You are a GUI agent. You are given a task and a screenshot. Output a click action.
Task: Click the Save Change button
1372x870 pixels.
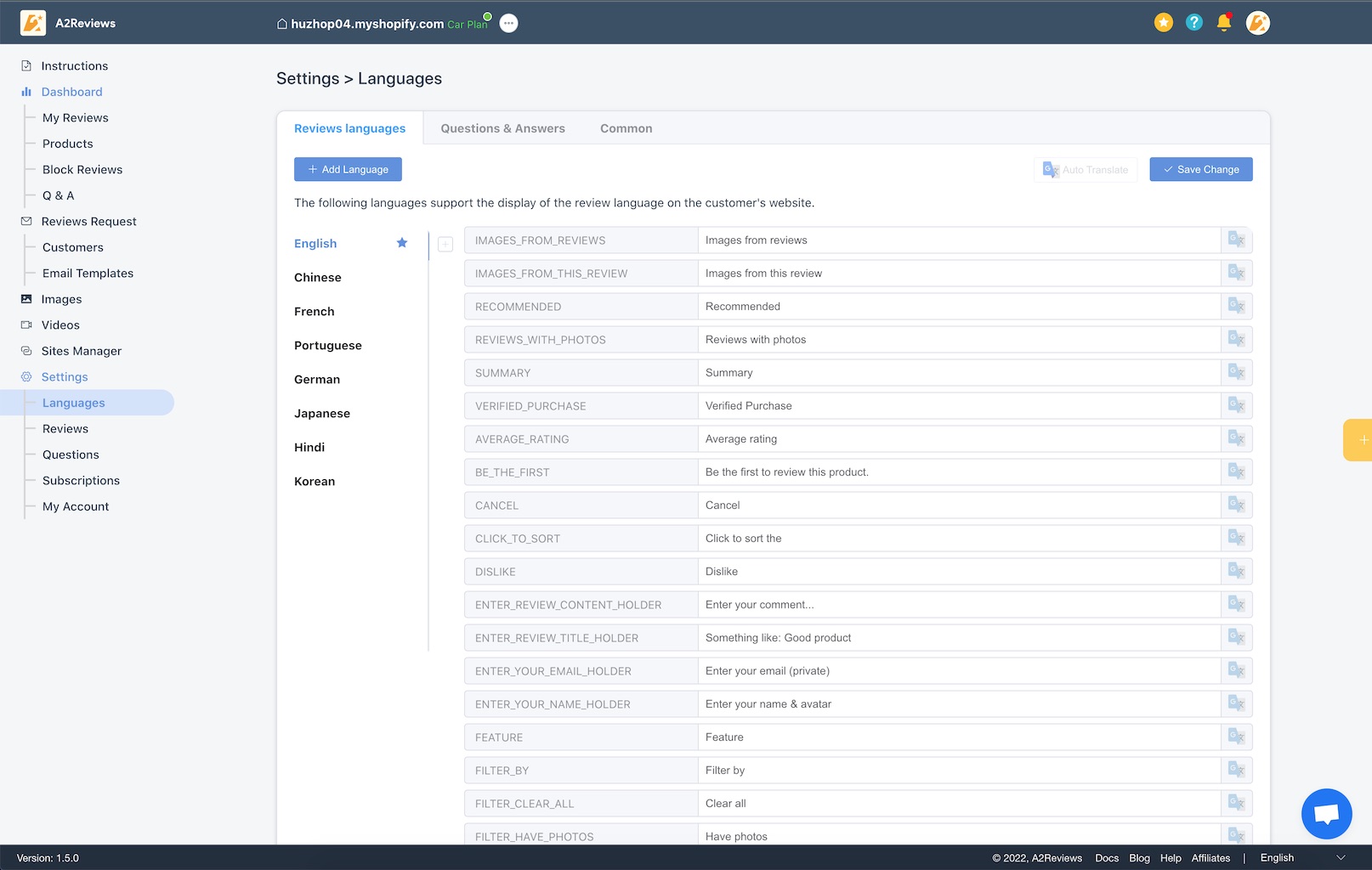click(1200, 169)
